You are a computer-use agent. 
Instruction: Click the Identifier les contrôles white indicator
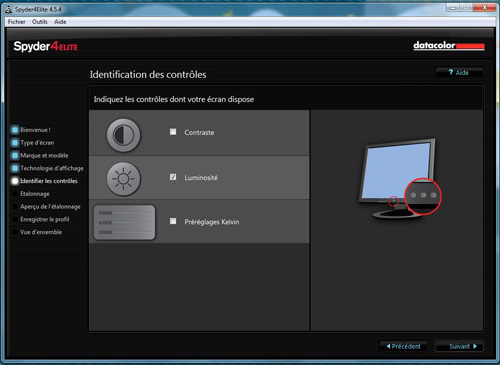(15, 181)
